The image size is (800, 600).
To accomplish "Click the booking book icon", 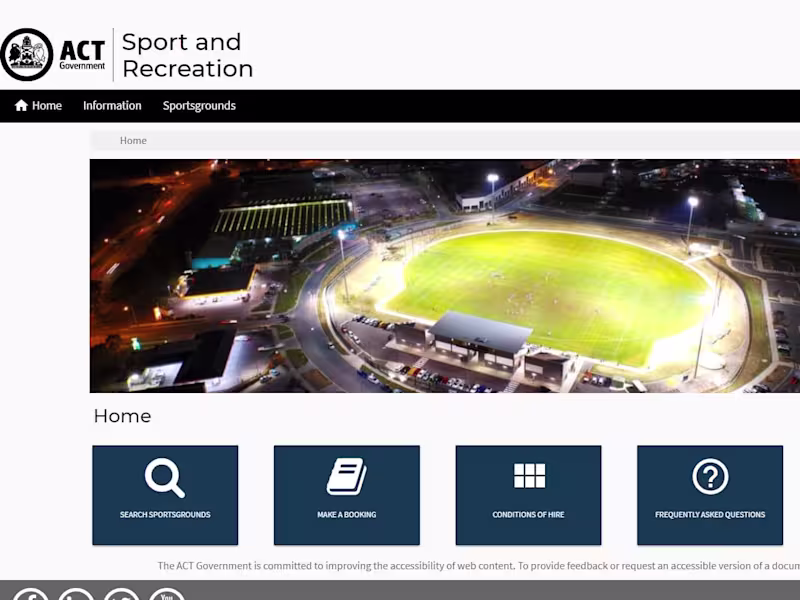I will tap(347, 476).
